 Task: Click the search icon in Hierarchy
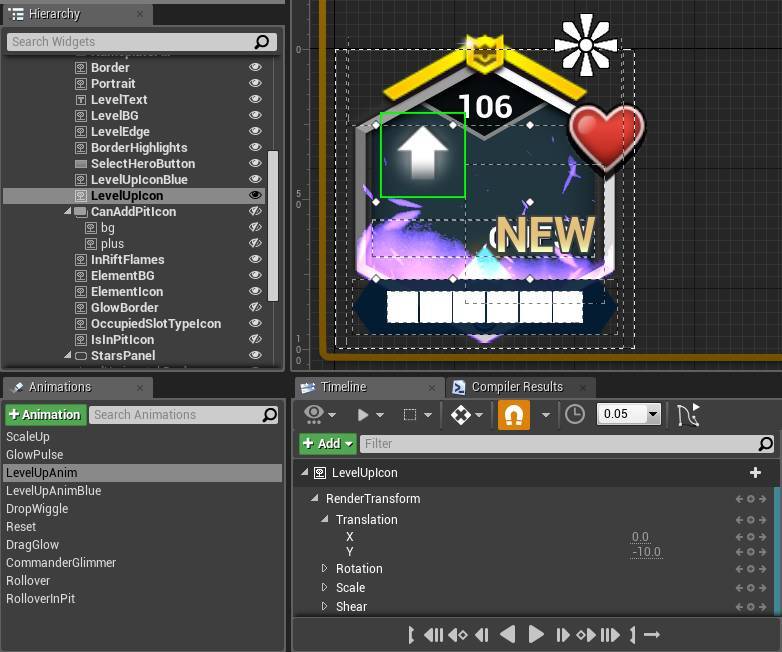pyautogui.click(x=262, y=42)
